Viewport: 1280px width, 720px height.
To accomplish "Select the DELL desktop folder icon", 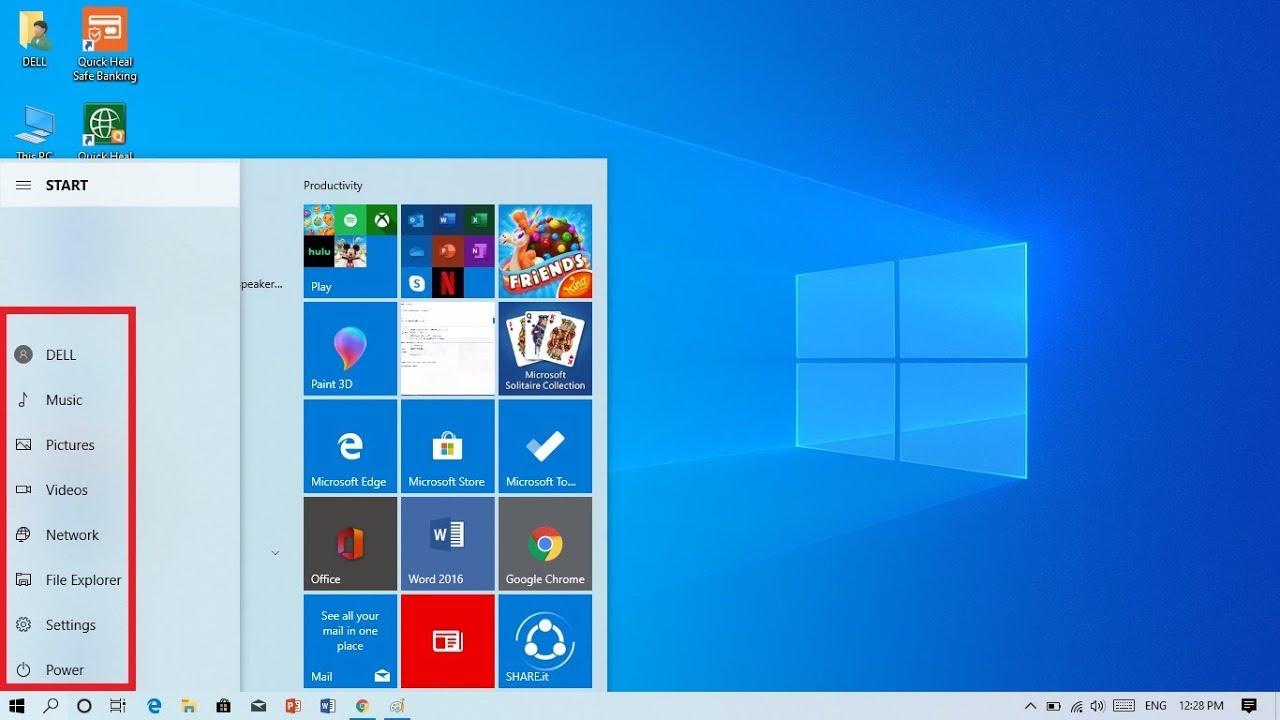I will tap(35, 39).
